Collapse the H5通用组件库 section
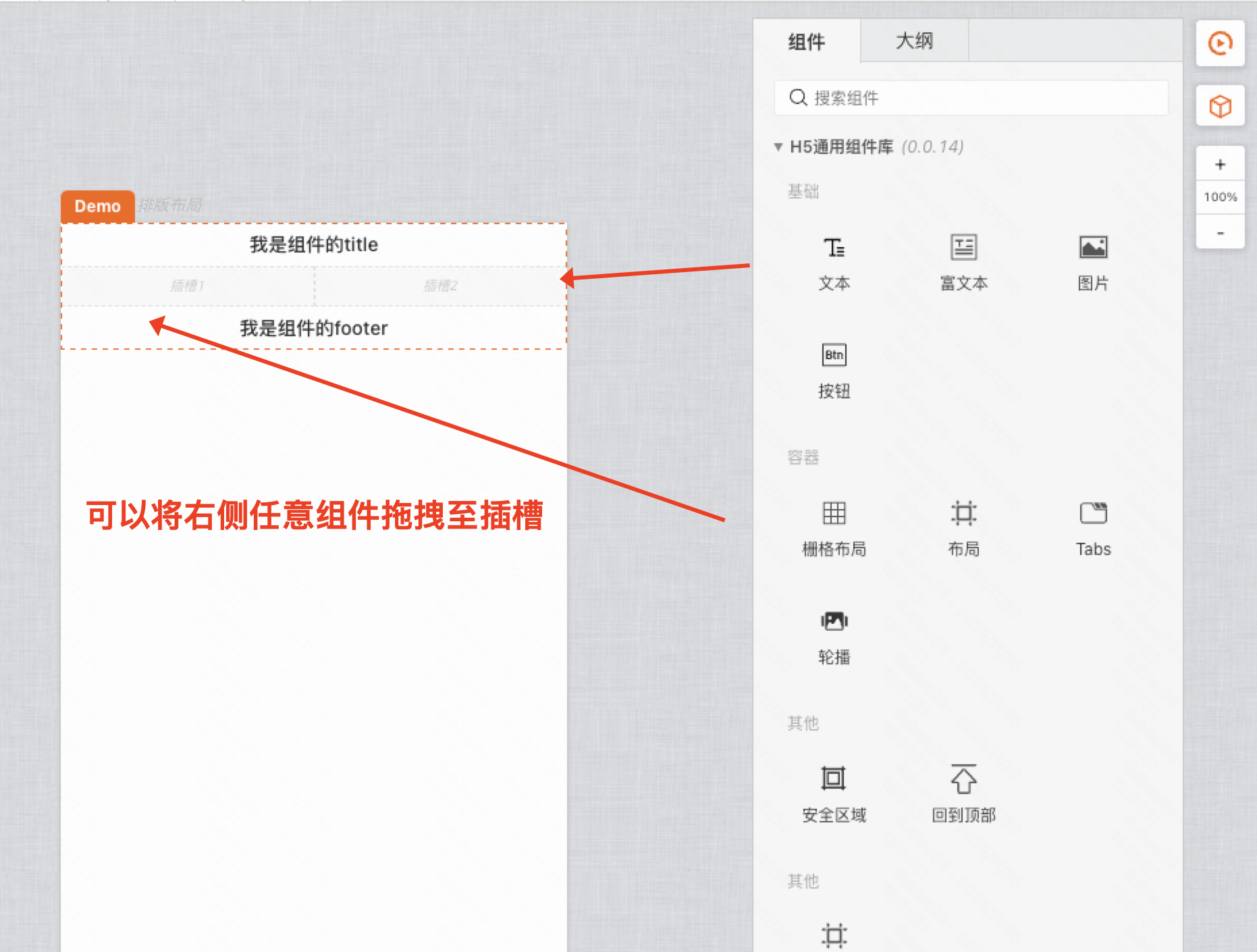The width and height of the screenshot is (1257, 952). pyautogui.click(x=778, y=147)
